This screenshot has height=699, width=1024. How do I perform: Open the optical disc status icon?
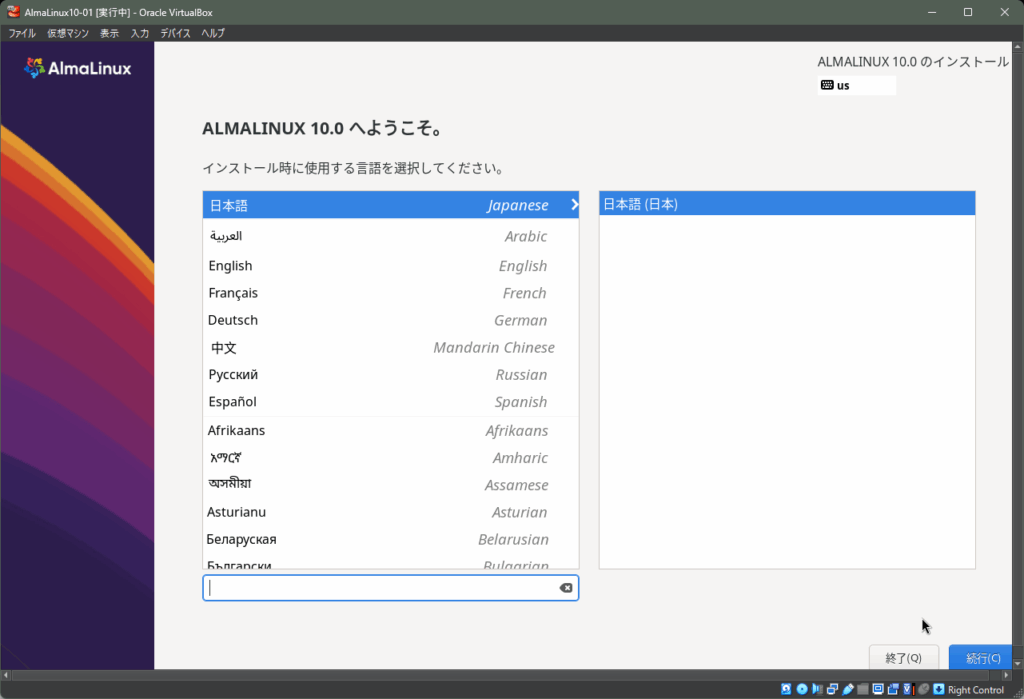click(x=802, y=689)
